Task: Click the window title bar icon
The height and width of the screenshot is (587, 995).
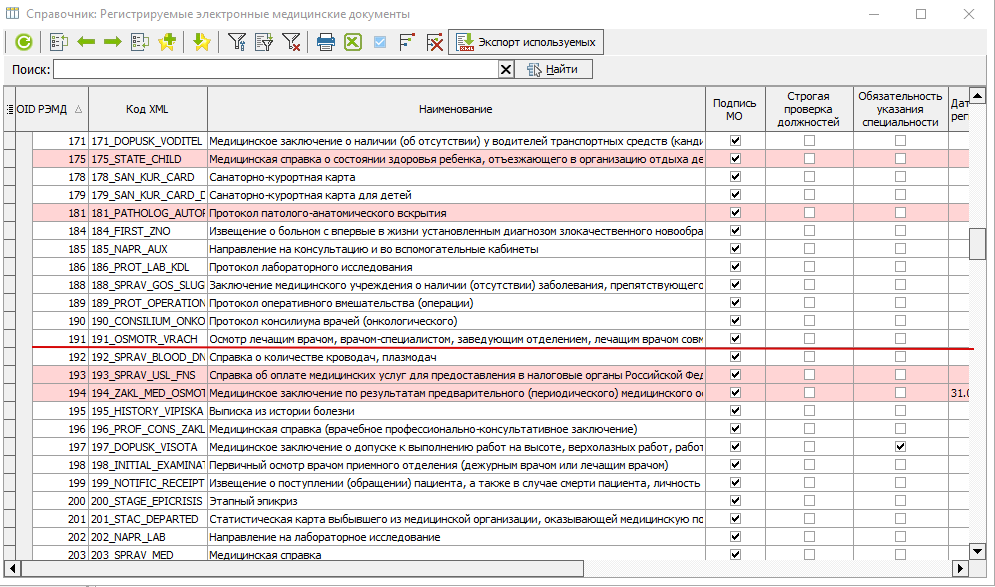Action: point(13,13)
